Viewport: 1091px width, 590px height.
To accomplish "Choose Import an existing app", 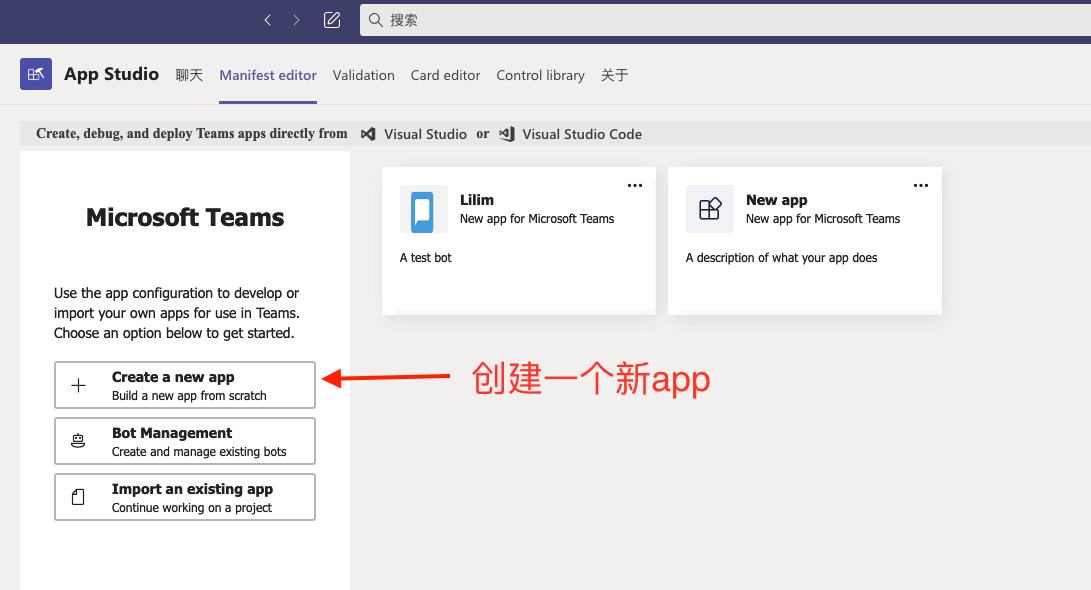I will point(185,497).
